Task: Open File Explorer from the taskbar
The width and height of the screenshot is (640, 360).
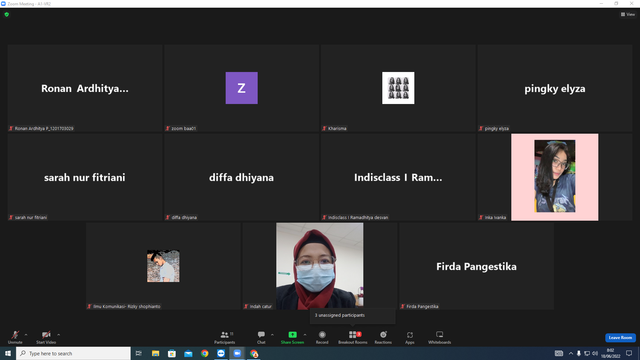Action: 156,353
